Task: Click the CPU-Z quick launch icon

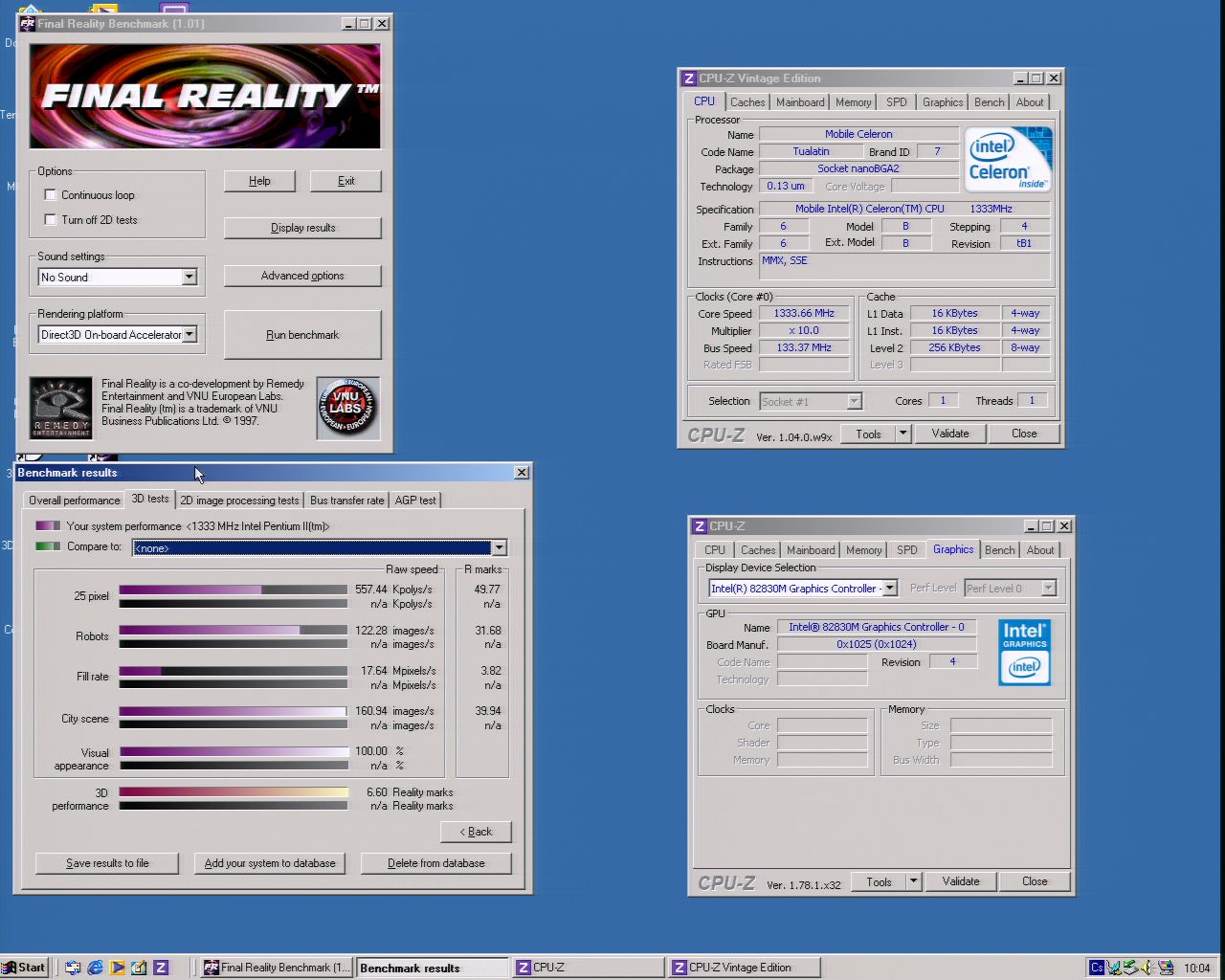Action: (x=161, y=968)
